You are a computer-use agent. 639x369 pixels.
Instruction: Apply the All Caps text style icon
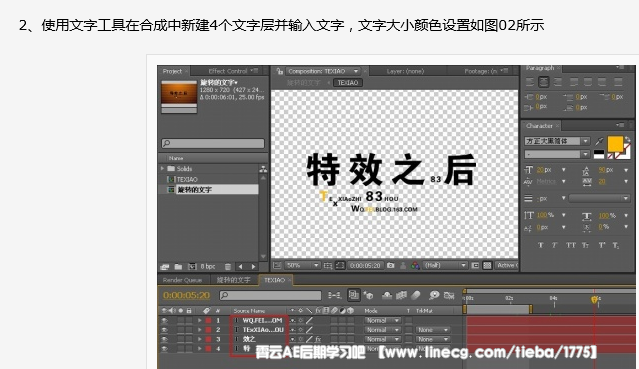tap(571, 245)
